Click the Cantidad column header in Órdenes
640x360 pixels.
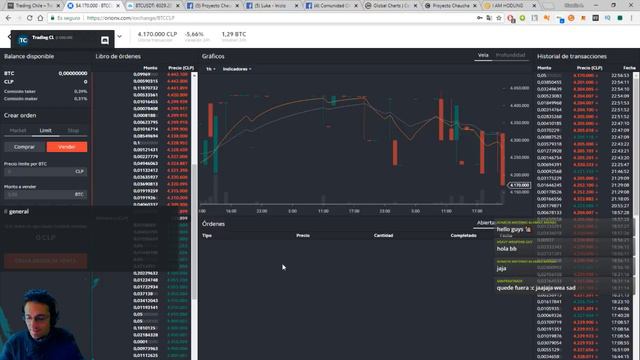pos(383,236)
